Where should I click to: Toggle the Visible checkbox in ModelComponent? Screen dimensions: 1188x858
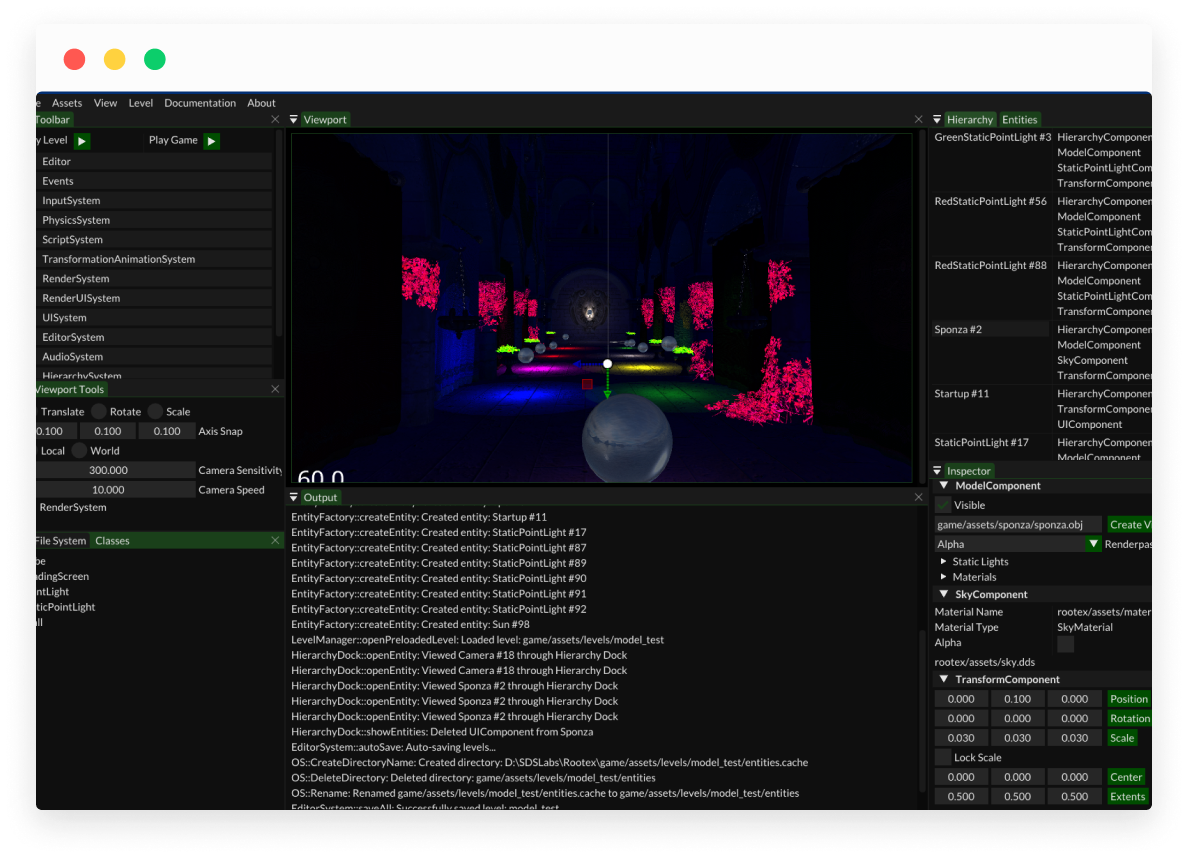click(x=943, y=505)
